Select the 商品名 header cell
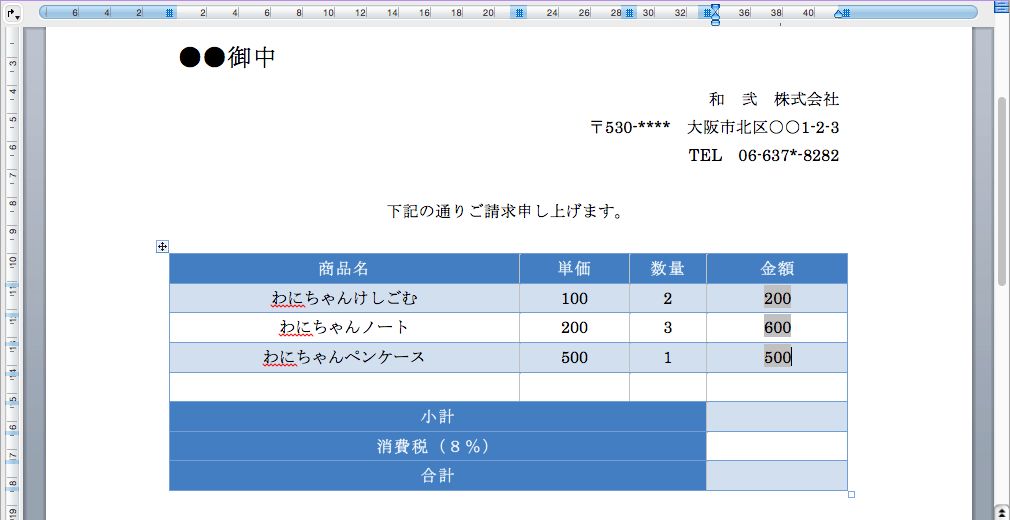1010x520 pixels. coord(344,269)
